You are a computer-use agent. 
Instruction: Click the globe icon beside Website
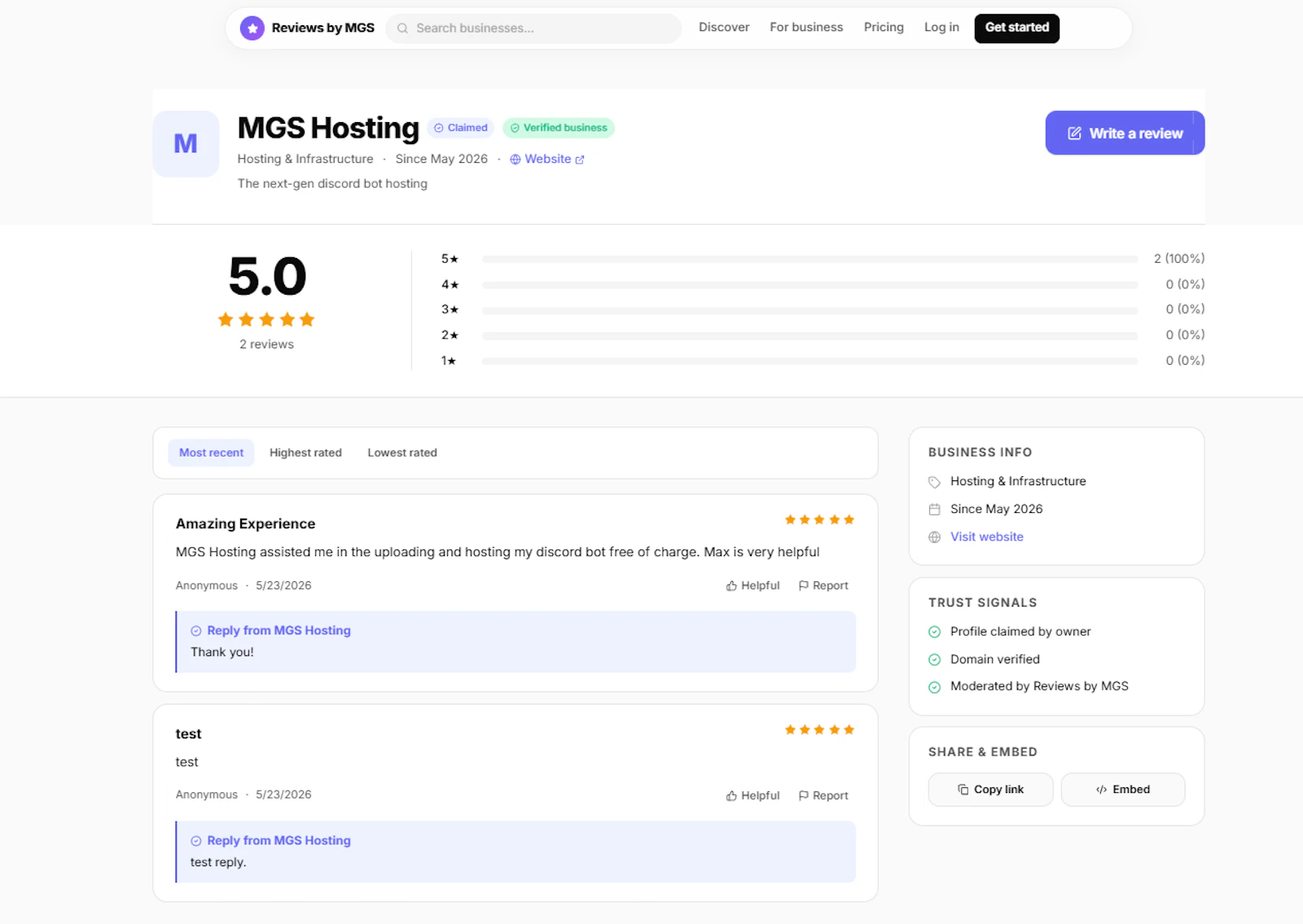click(x=515, y=160)
